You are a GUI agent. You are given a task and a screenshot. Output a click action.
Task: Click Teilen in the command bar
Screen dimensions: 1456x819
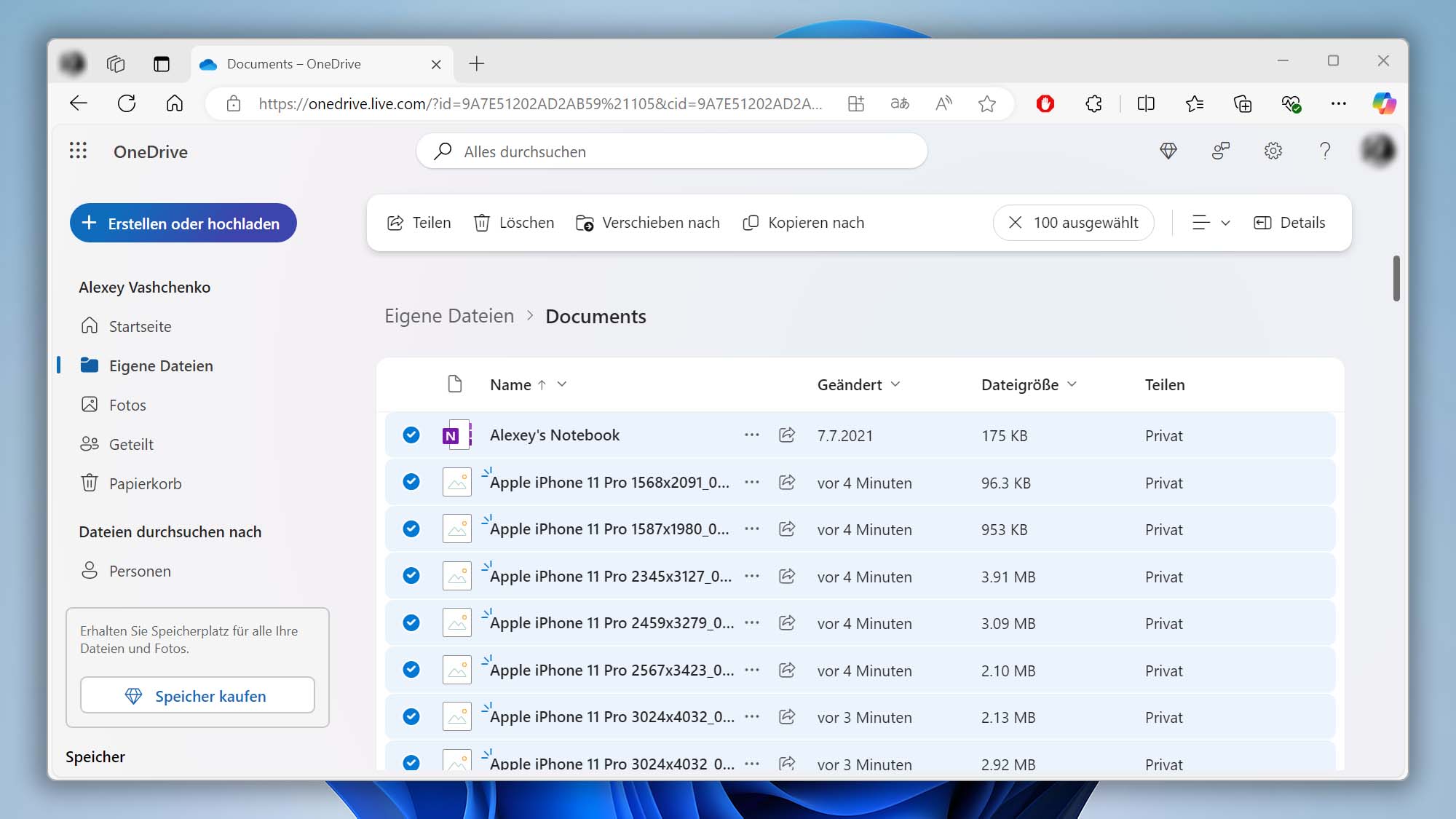coord(419,223)
